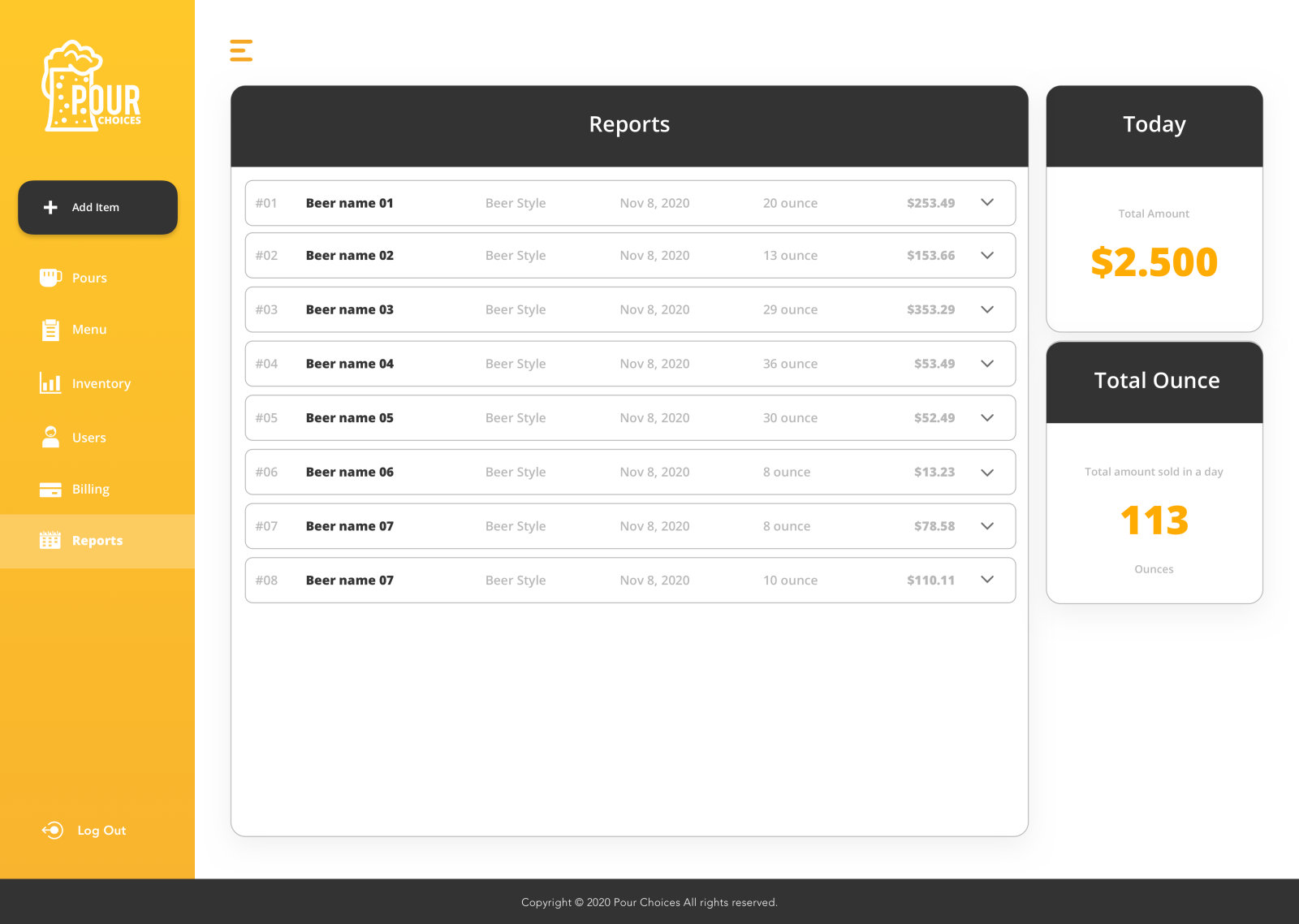Click the #06 row number
This screenshot has width=1299, height=924.
coord(266,472)
